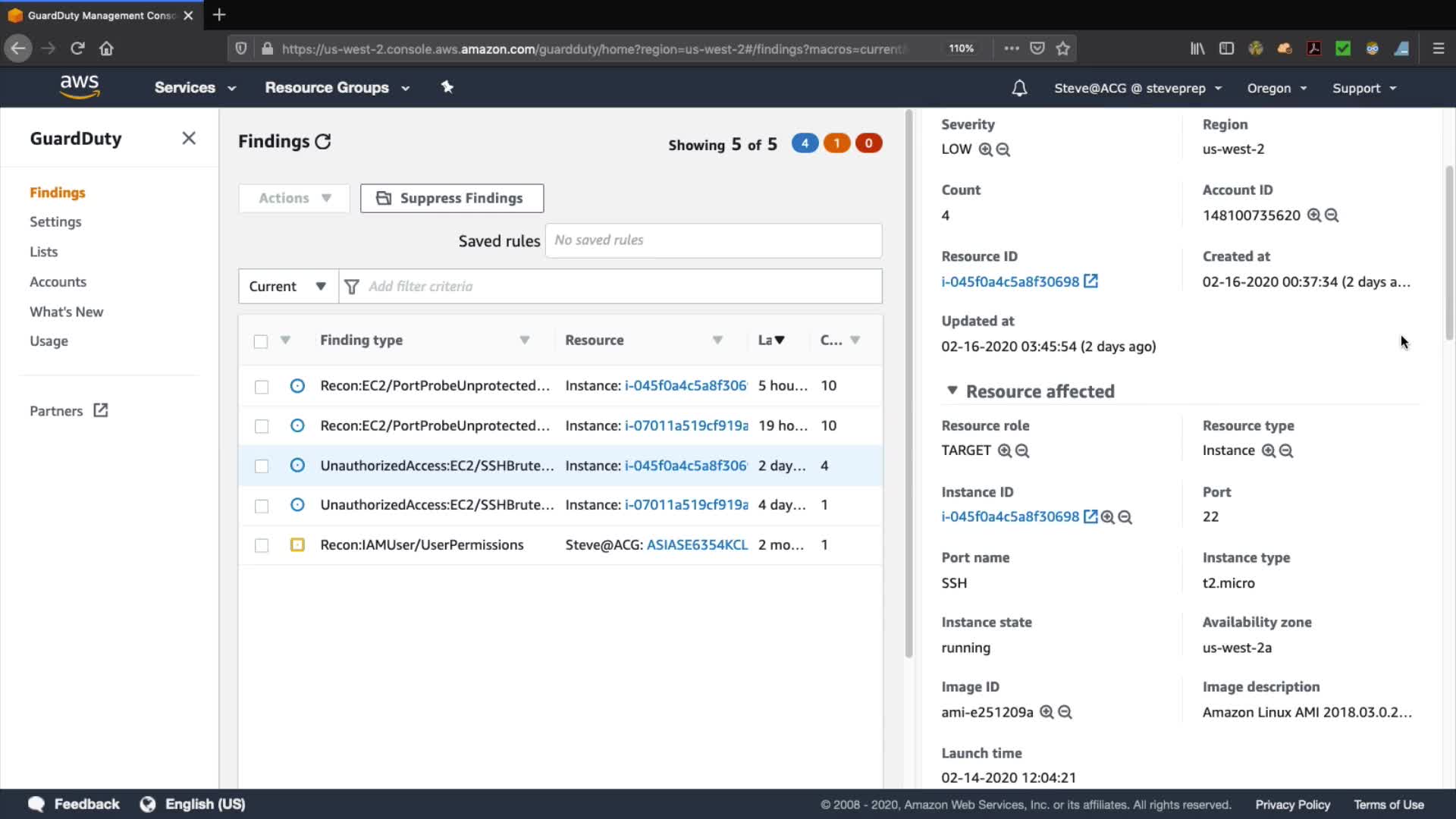Click the blue low-severity count badge

[805, 143]
